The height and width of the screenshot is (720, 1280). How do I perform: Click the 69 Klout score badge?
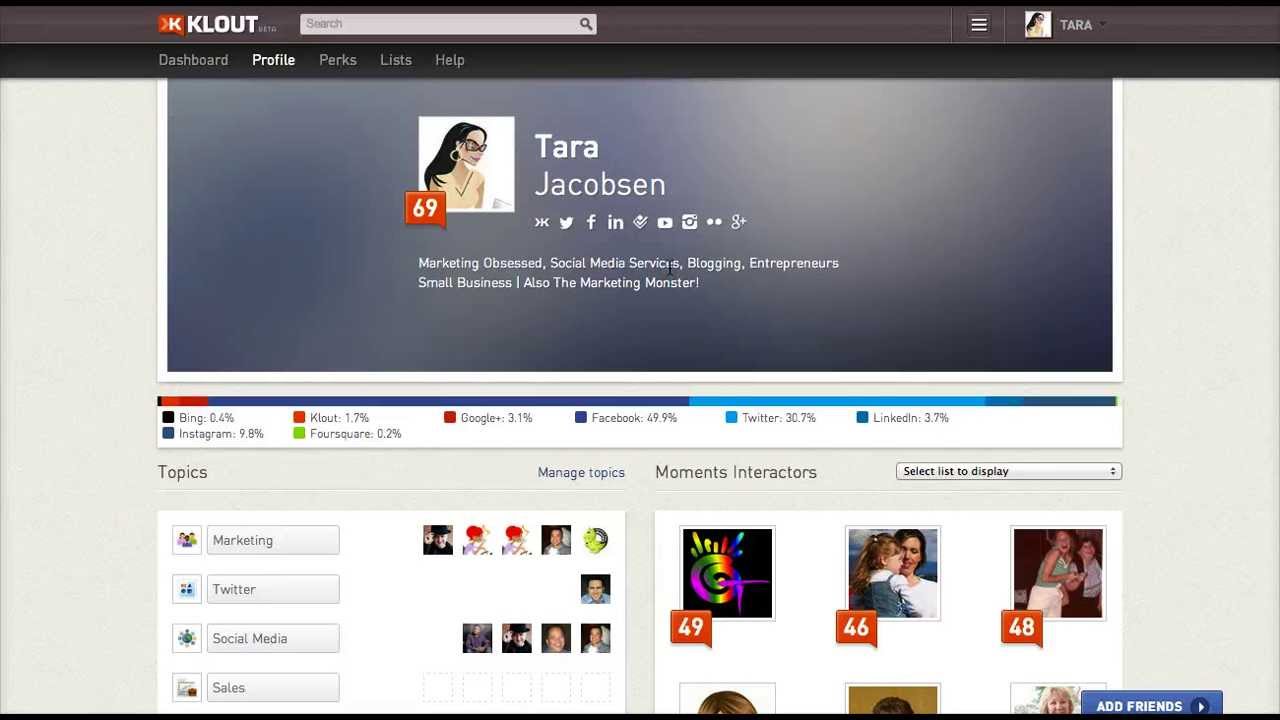425,208
